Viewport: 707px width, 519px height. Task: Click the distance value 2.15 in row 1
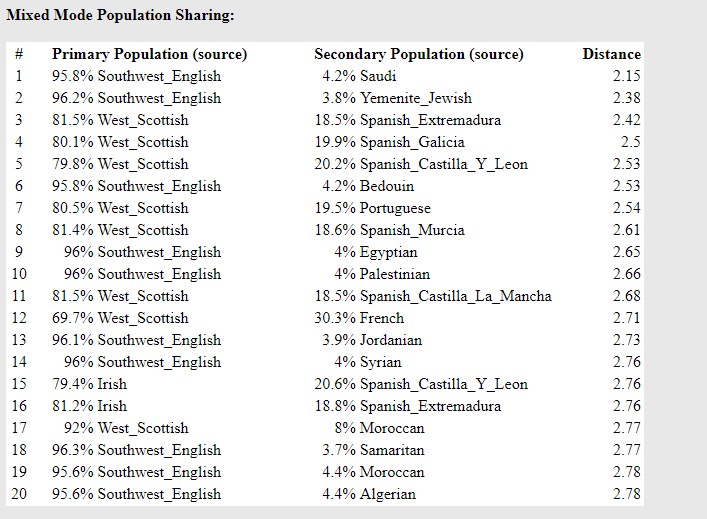626,76
